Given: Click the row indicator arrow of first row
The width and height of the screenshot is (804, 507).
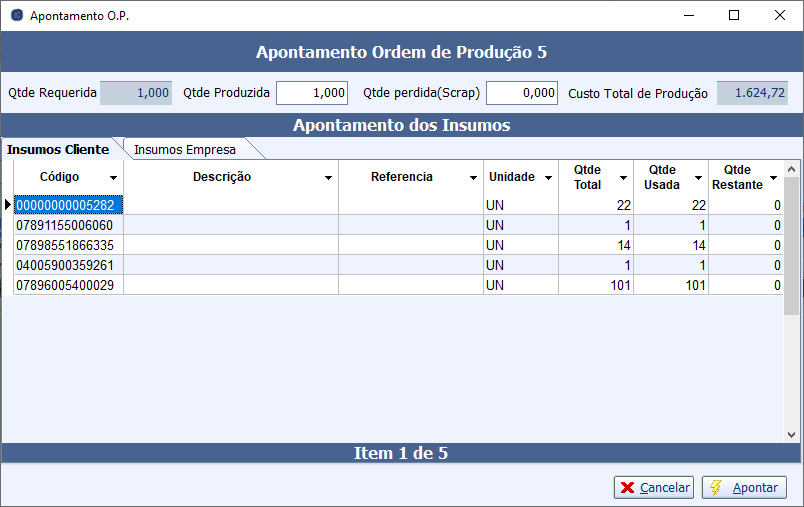Looking at the screenshot, I should pyautogui.click(x=7, y=205).
